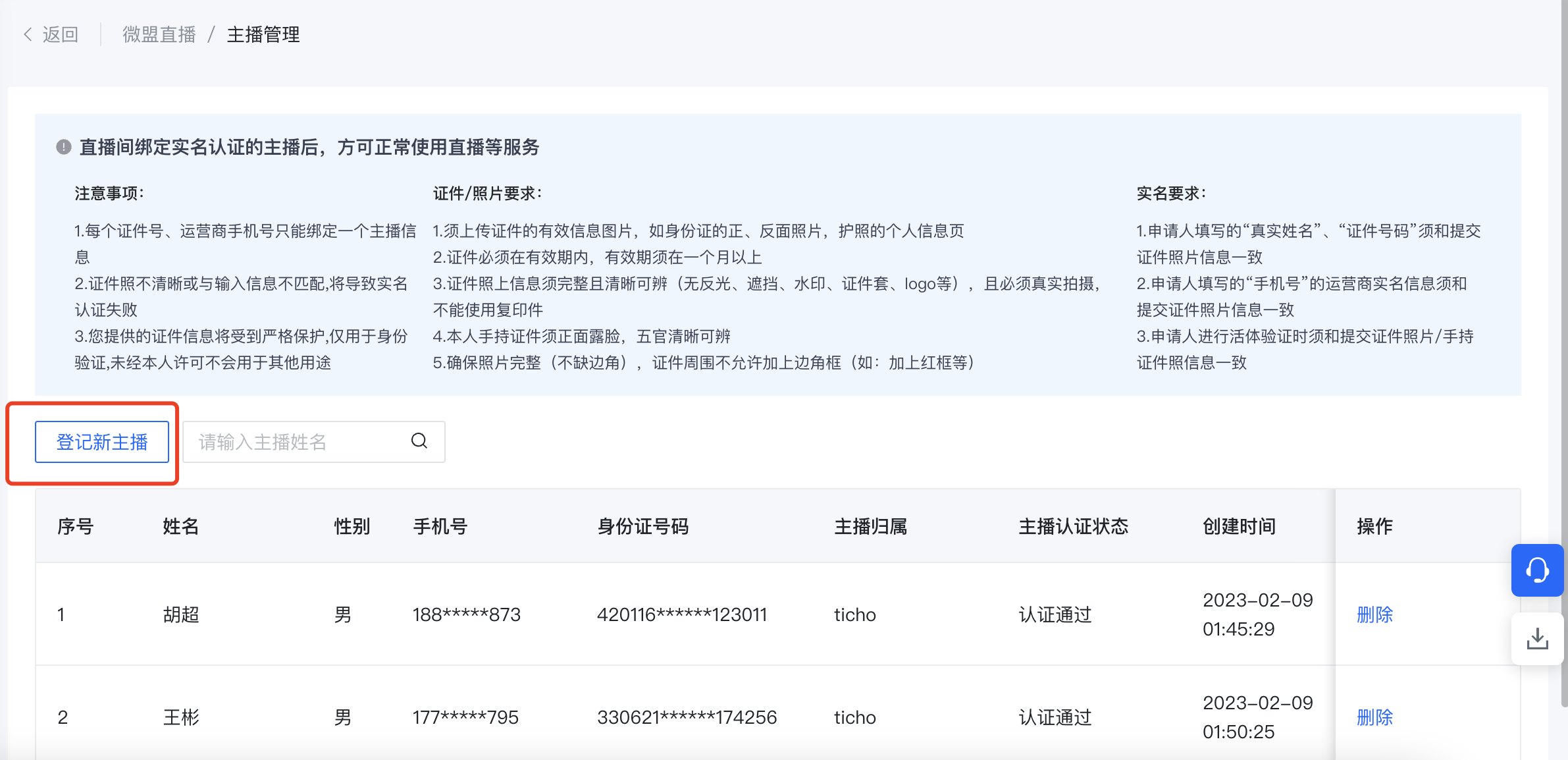Viewport: 1568px width, 760px height.
Task: Click the 手机号 column header
Action: (440, 526)
